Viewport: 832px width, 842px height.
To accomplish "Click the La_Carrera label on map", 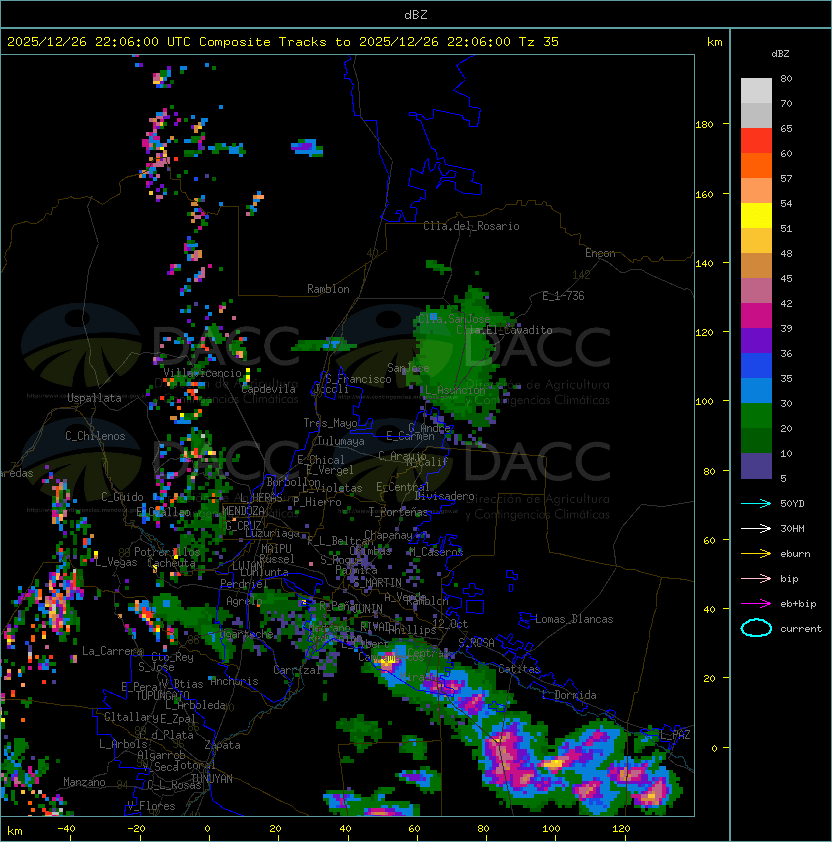I will click(x=113, y=651).
